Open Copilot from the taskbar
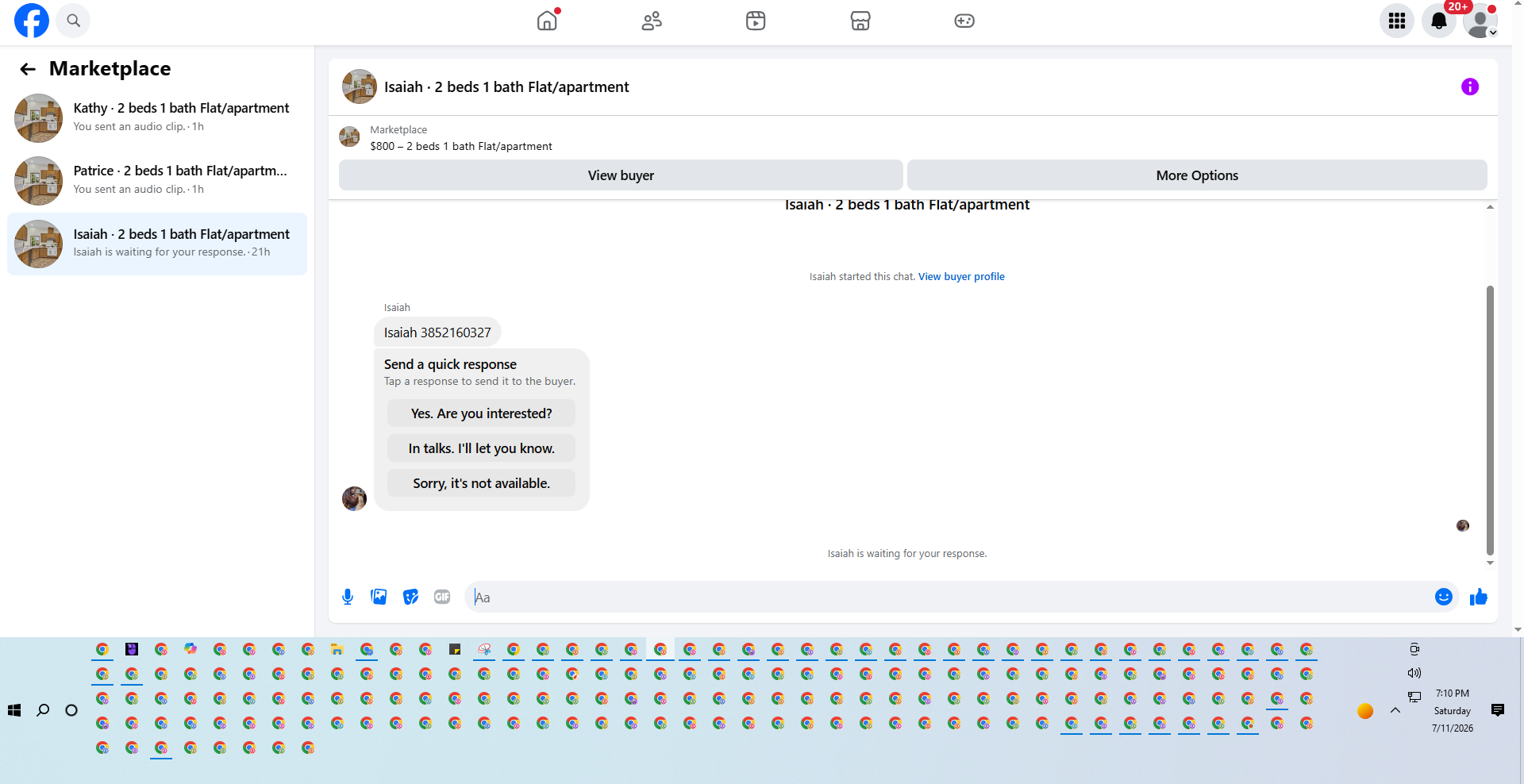Screen dimensions: 1524x784 [190, 649]
